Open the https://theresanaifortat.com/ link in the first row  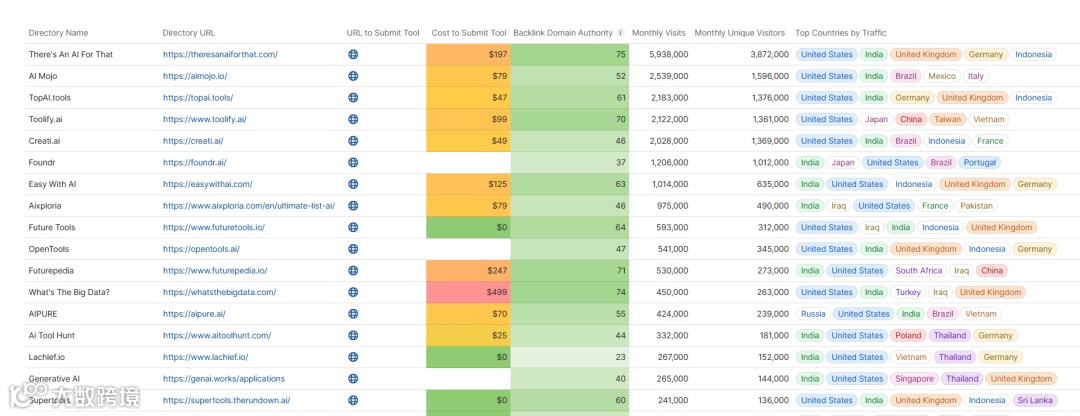click(x=220, y=55)
